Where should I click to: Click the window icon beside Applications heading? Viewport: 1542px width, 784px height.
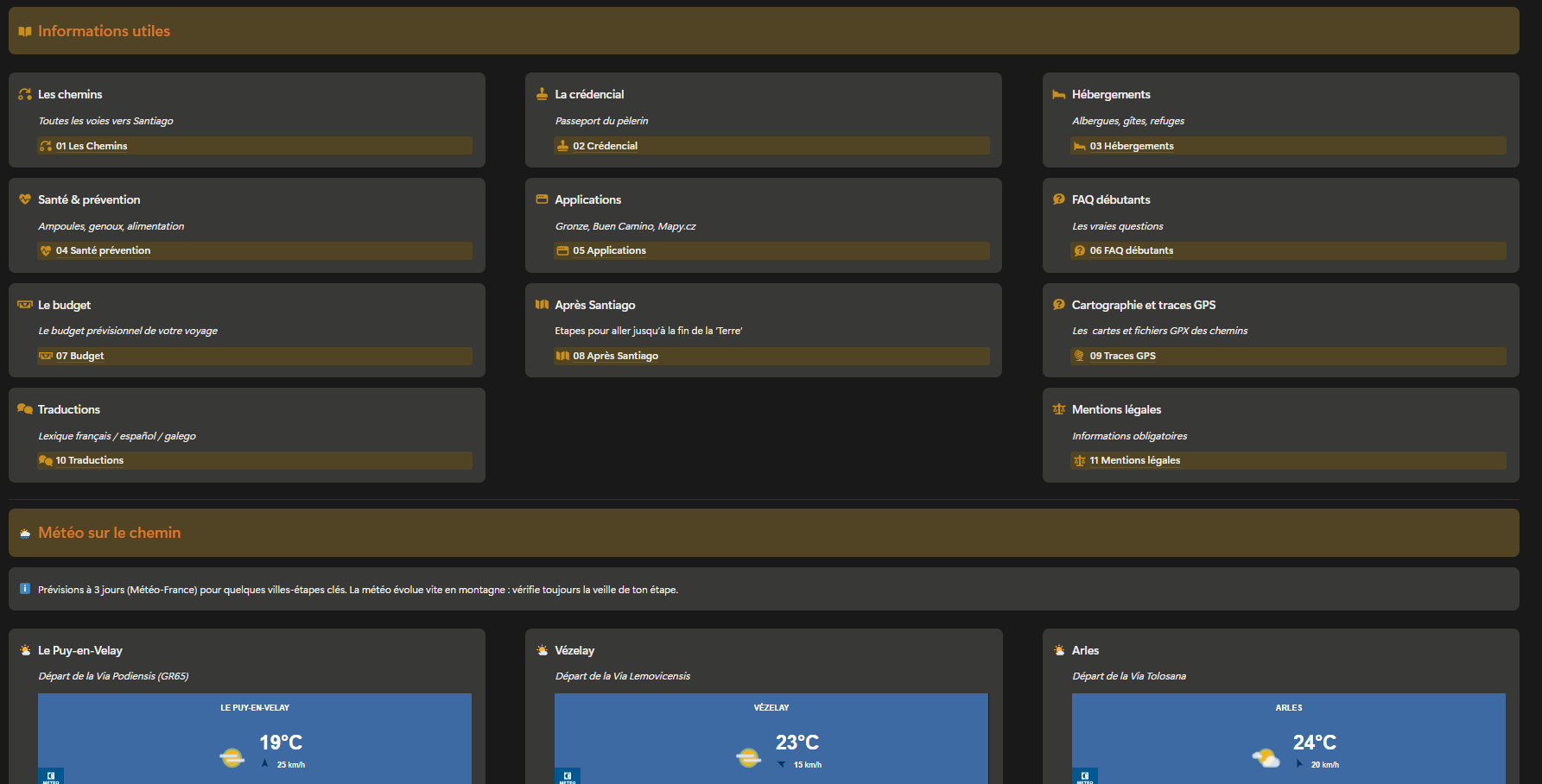tap(542, 199)
